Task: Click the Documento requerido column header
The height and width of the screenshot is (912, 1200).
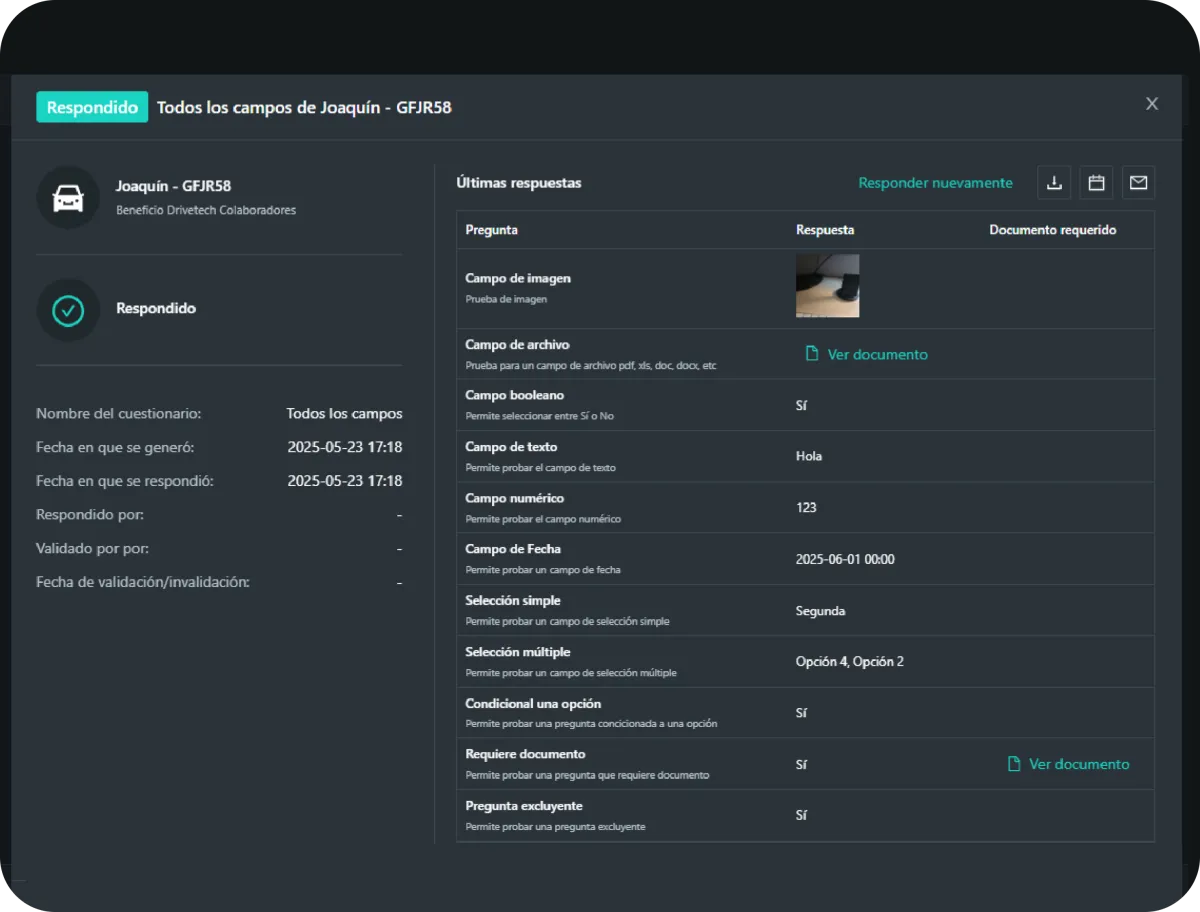Action: pos(1052,230)
